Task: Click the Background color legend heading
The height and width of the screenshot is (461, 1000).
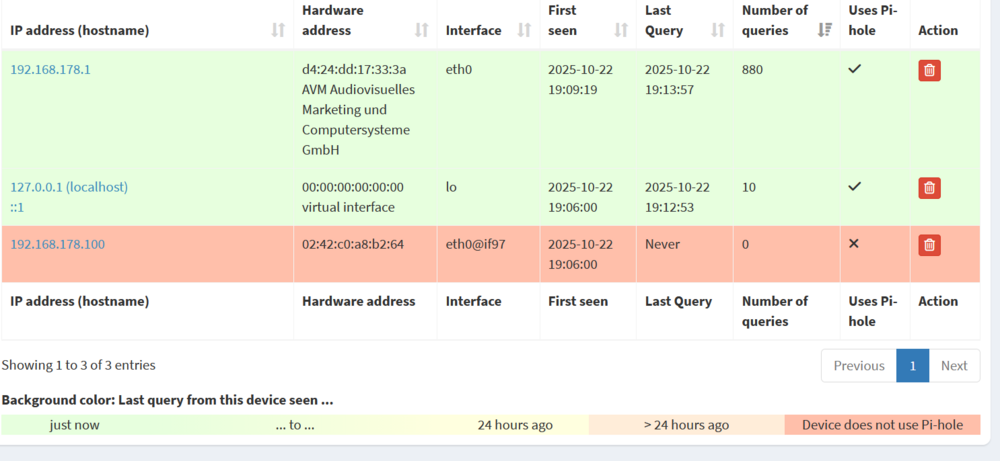Action: tap(168, 400)
